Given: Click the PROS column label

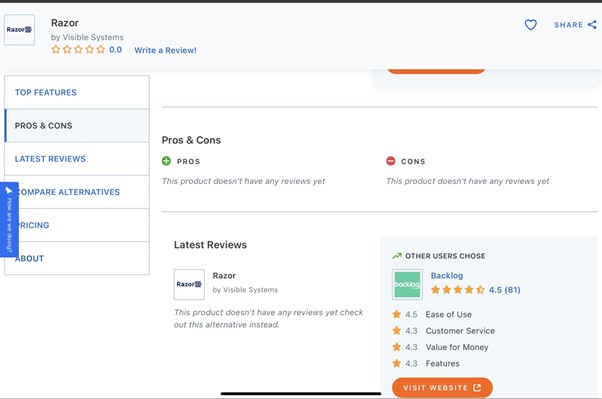Looking at the screenshot, I should coord(188,161).
